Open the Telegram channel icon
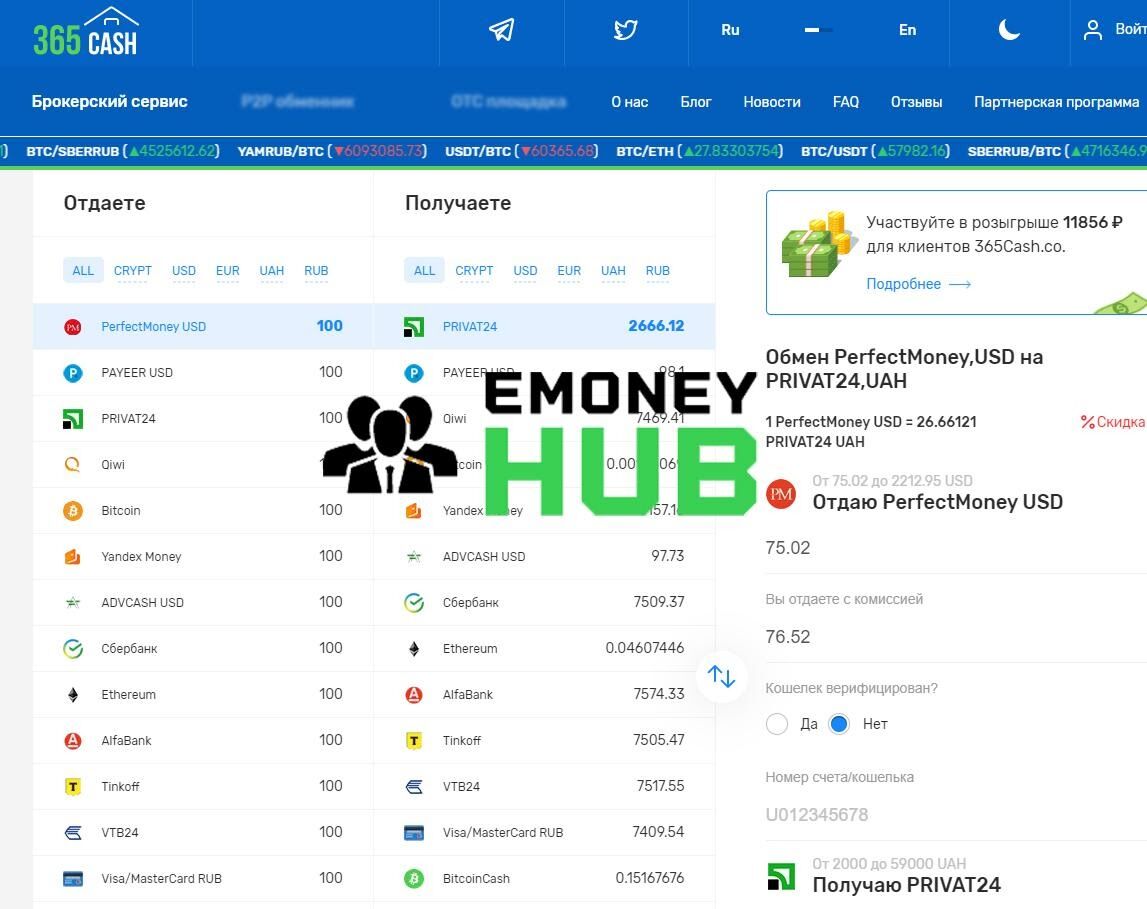This screenshot has height=909, width=1147. (502, 30)
